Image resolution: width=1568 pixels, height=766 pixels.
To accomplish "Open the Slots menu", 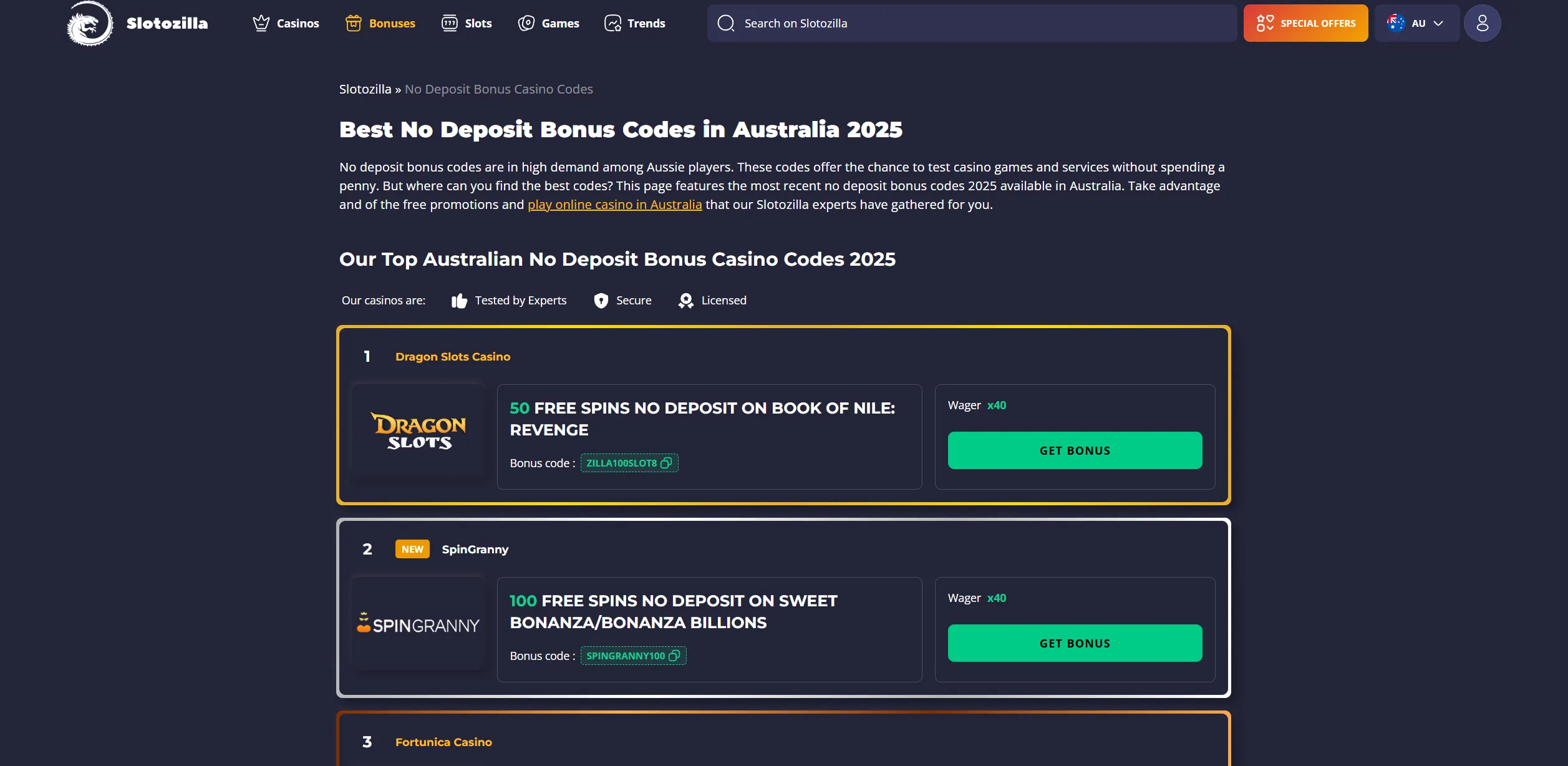I will 467,23.
